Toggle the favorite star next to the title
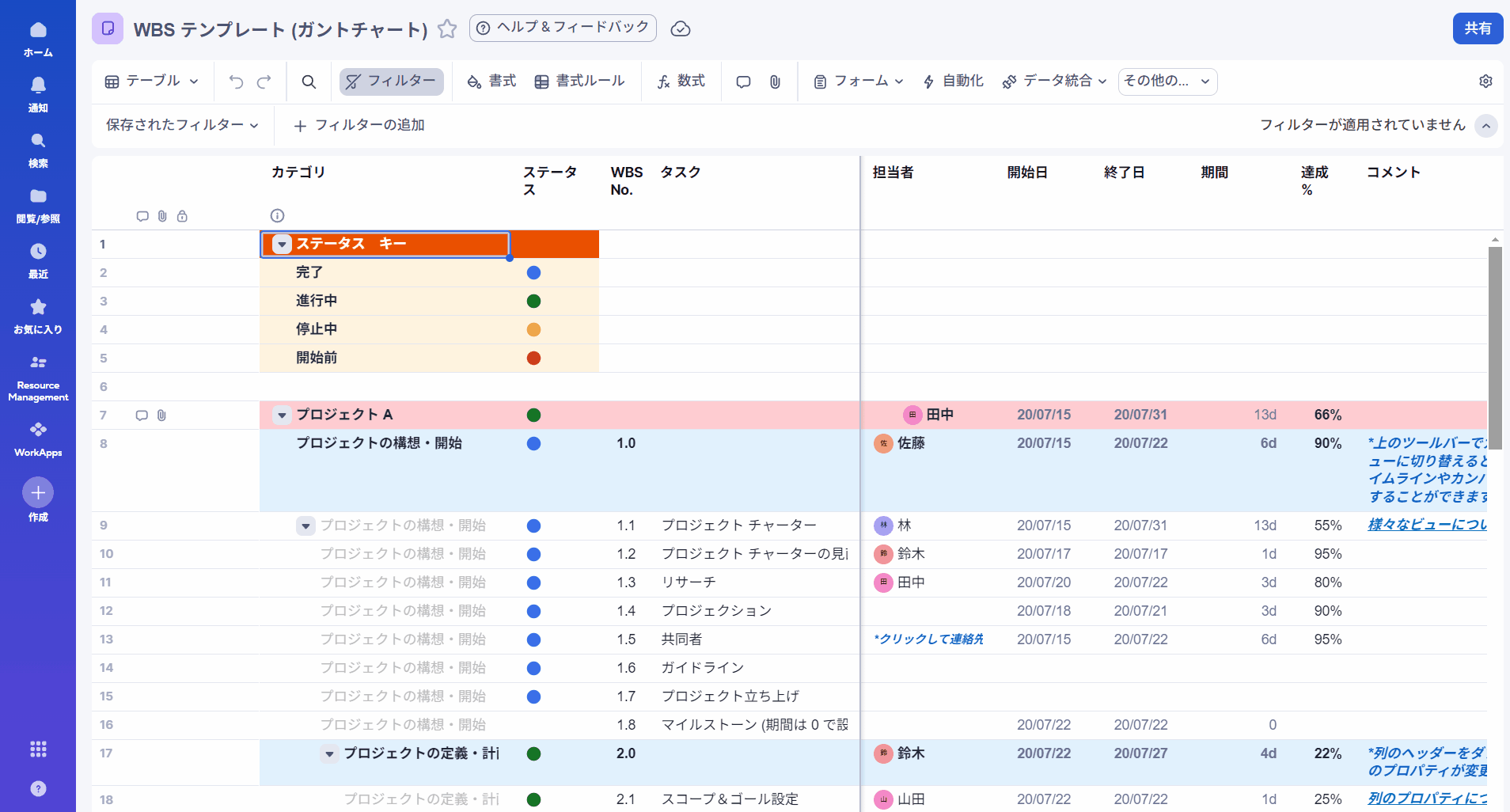 (x=448, y=28)
